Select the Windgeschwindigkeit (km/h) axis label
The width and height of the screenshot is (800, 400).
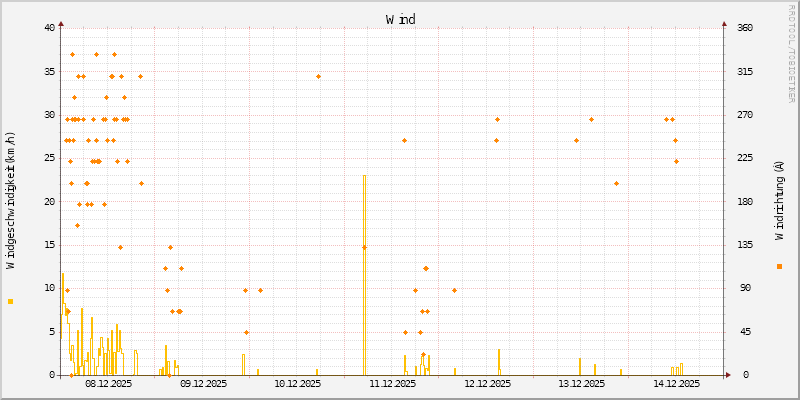tap(11, 200)
